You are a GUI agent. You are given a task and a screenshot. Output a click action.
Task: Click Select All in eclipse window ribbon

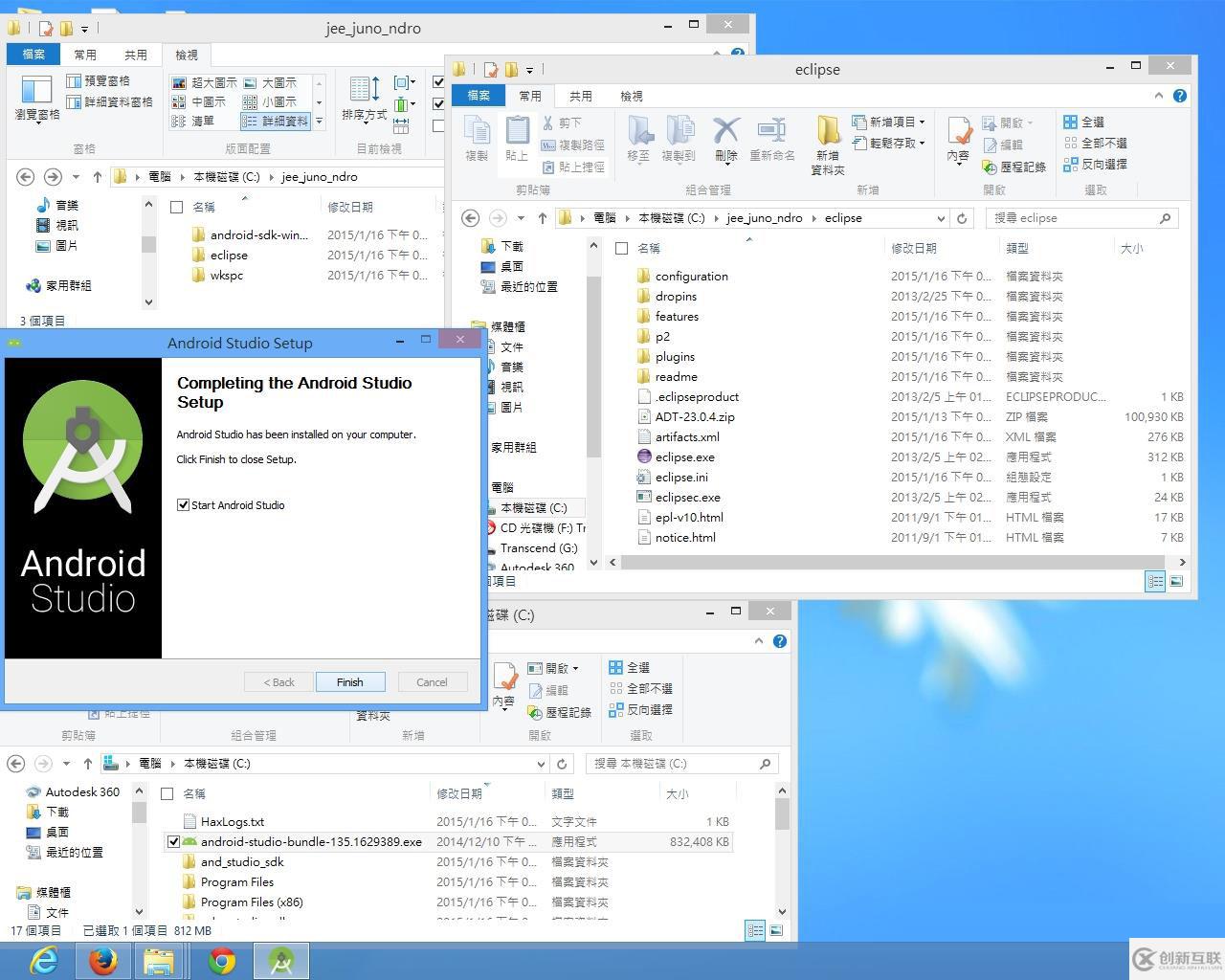point(1083,122)
